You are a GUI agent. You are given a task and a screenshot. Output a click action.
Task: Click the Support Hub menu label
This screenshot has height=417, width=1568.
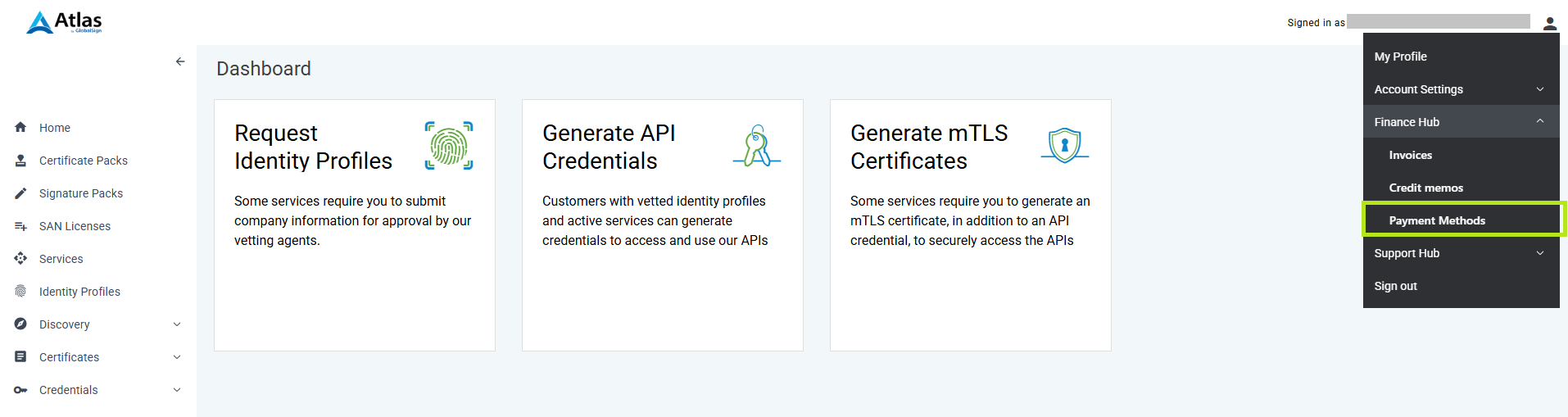click(x=1407, y=253)
